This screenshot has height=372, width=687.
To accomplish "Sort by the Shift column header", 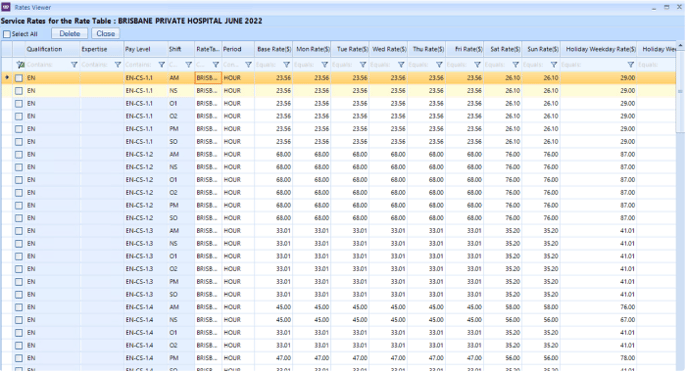I will coord(181,49).
